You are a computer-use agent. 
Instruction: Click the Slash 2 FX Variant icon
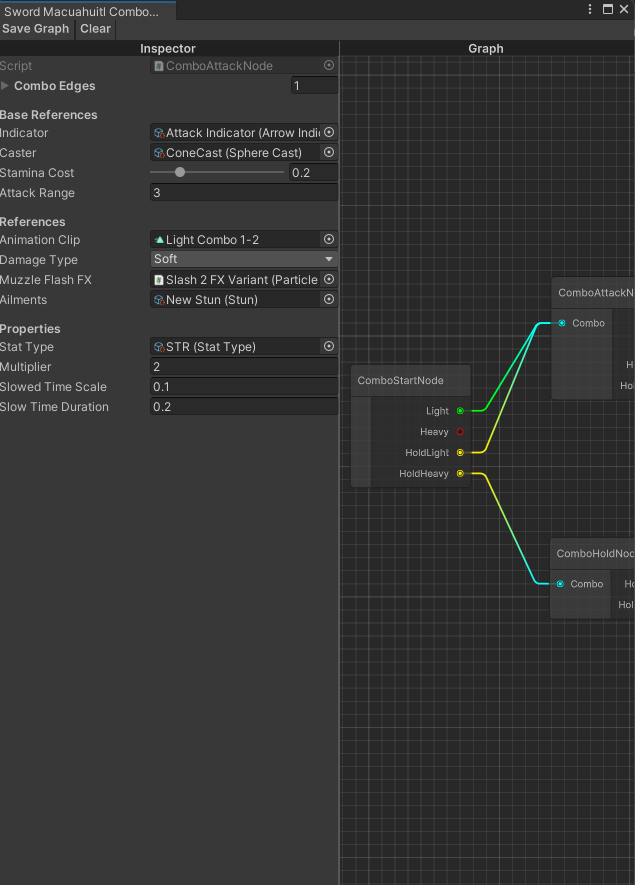(x=159, y=280)
